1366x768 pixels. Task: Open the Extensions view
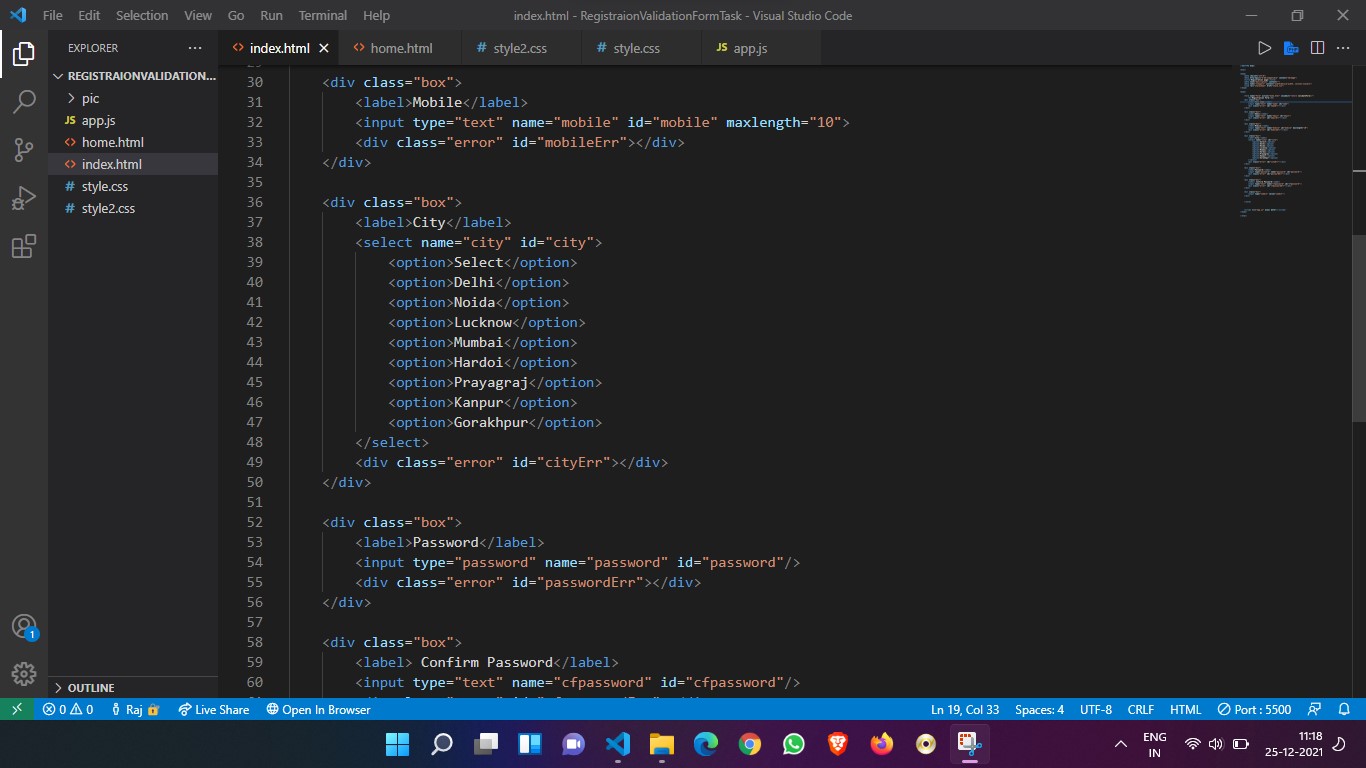[24, 246]
